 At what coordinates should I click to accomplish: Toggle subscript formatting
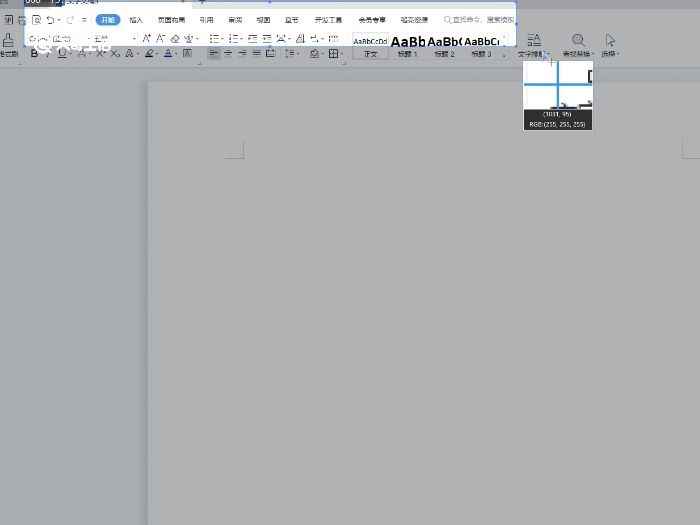click(x=115, y=54)
